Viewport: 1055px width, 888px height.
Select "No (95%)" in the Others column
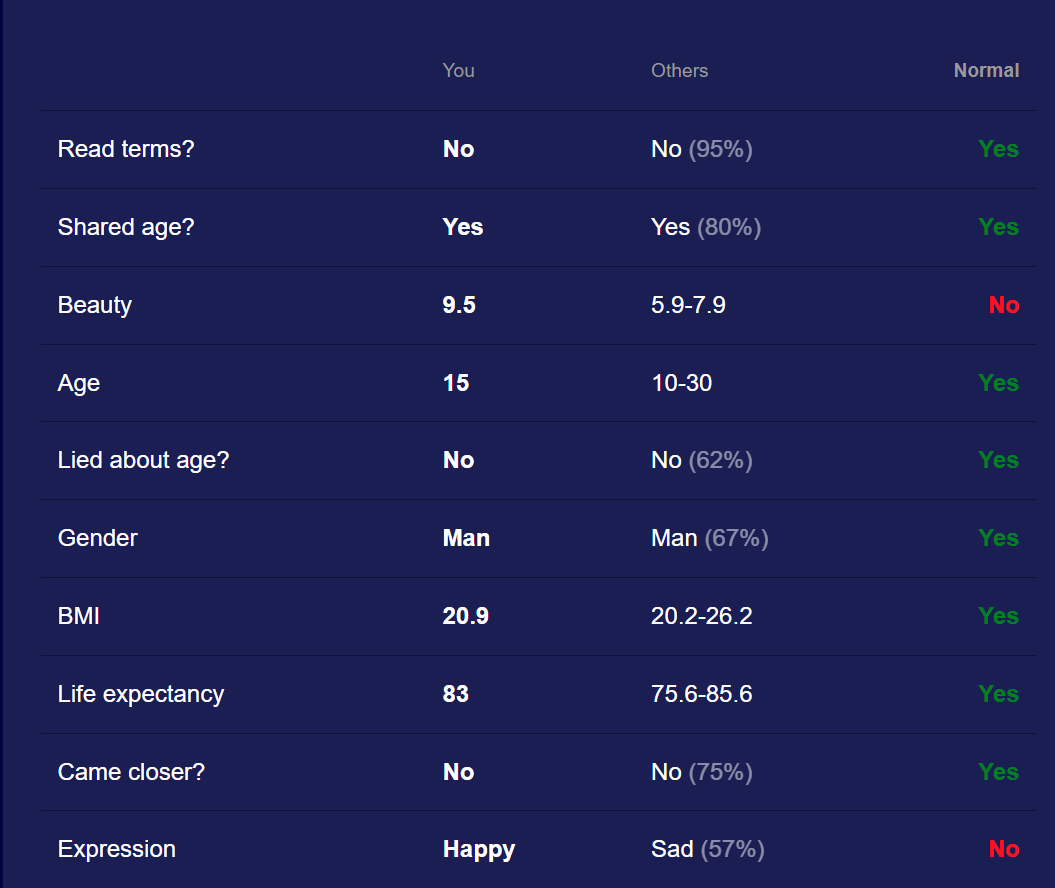[x=701, y=149]
